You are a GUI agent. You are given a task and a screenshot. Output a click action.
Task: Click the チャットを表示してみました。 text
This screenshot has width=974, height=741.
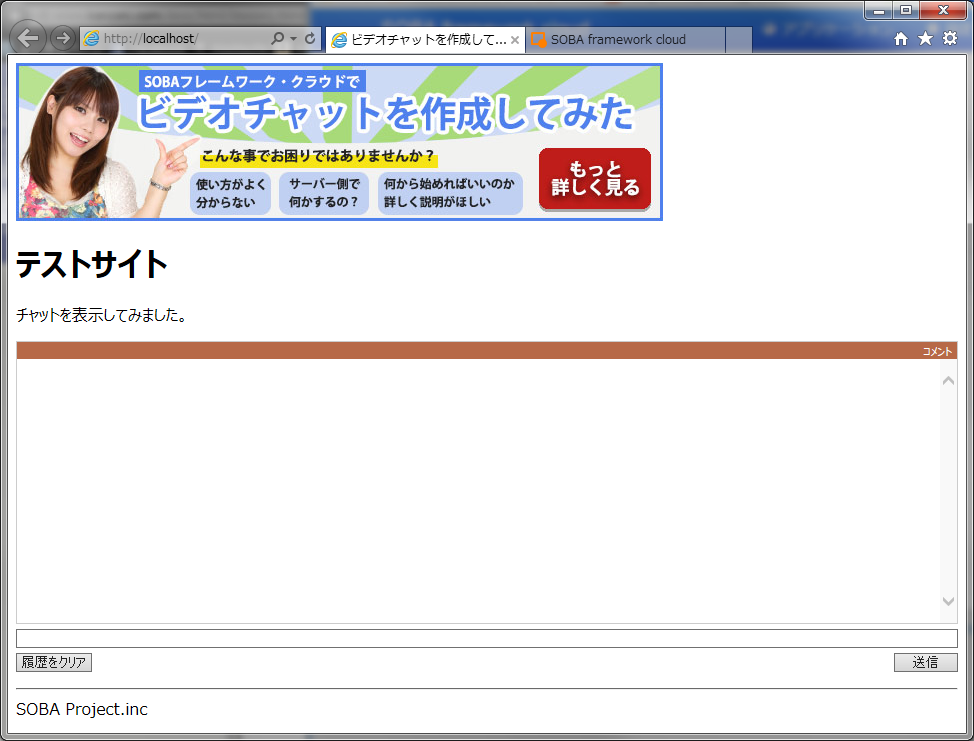102,316
